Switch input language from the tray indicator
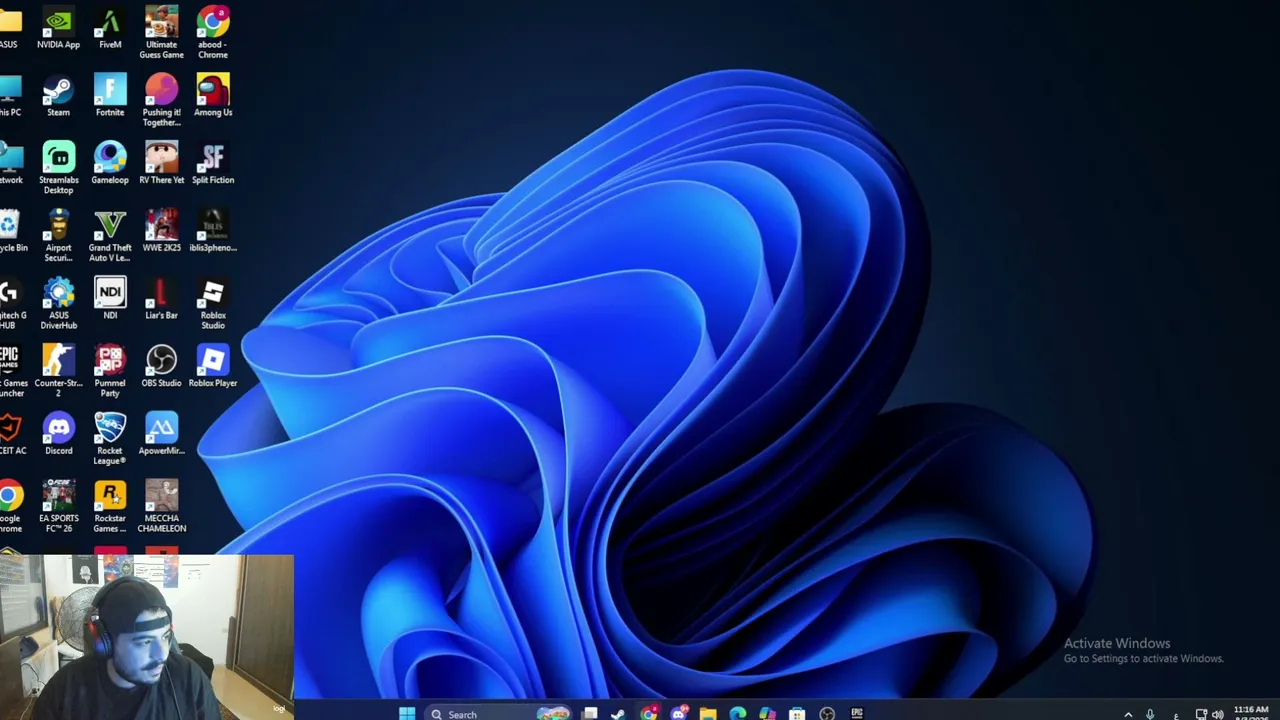The image size is (1280, 720). click(1176, 714)
